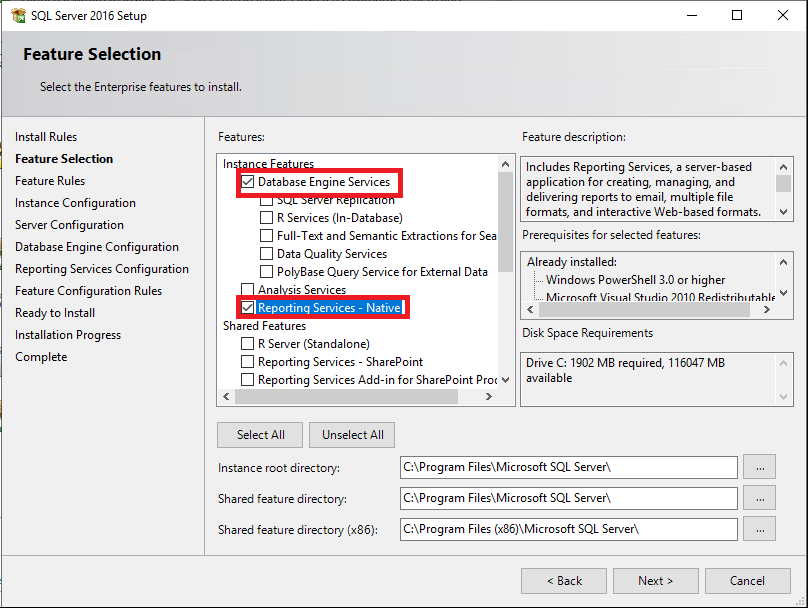Open Reporting Services Configuration step
Viewport: 808px width, 608px height.
tap(102, 269)
